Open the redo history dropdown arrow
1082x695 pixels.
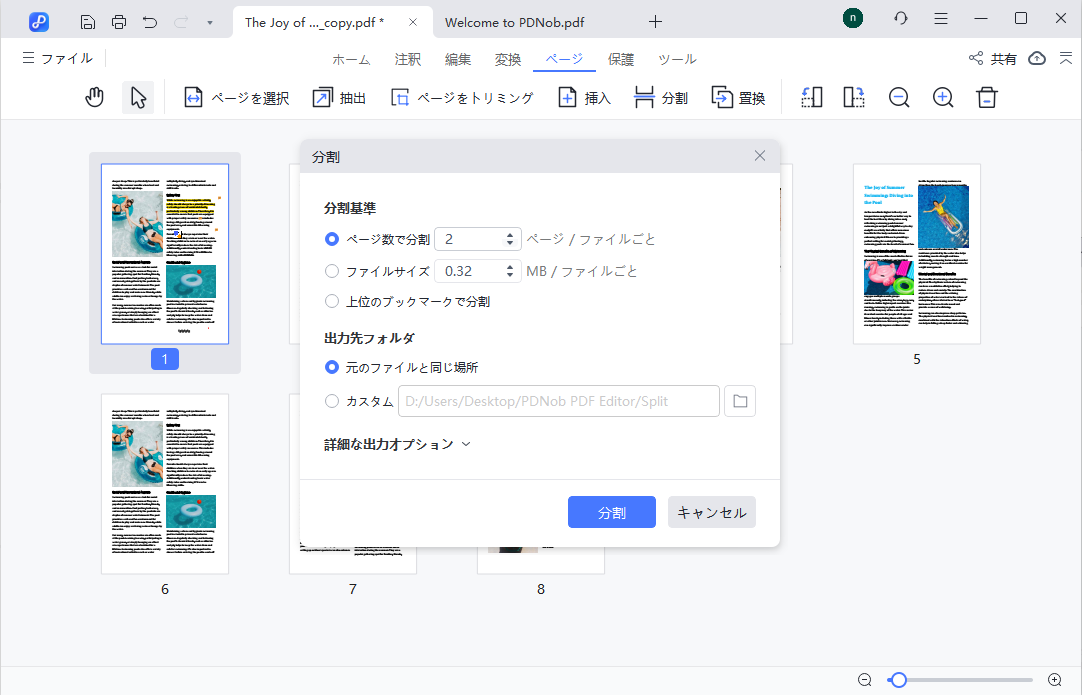click(209, 21)
